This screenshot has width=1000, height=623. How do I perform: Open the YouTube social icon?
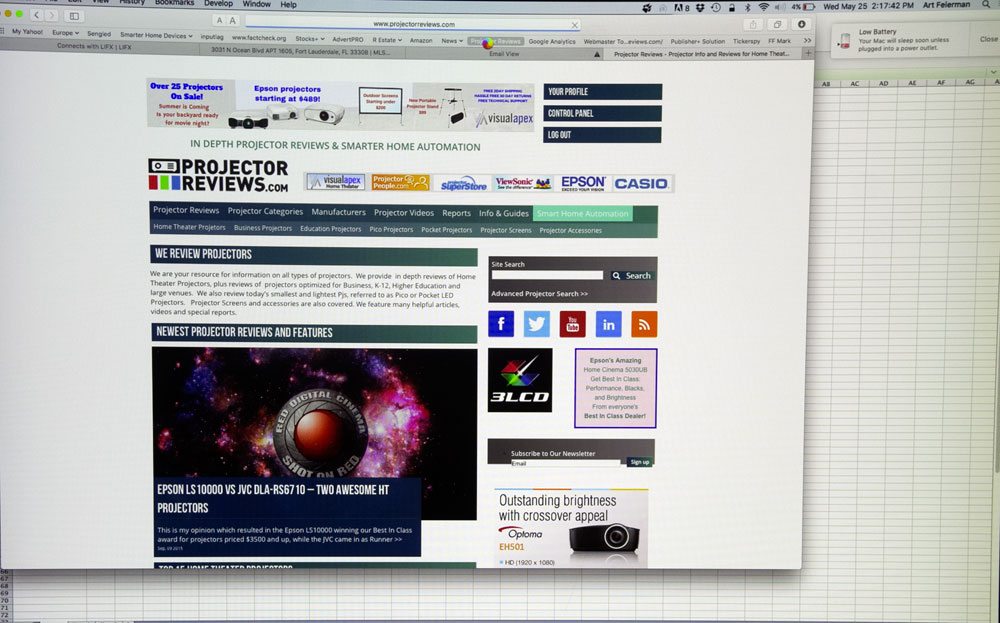point(572,325)
